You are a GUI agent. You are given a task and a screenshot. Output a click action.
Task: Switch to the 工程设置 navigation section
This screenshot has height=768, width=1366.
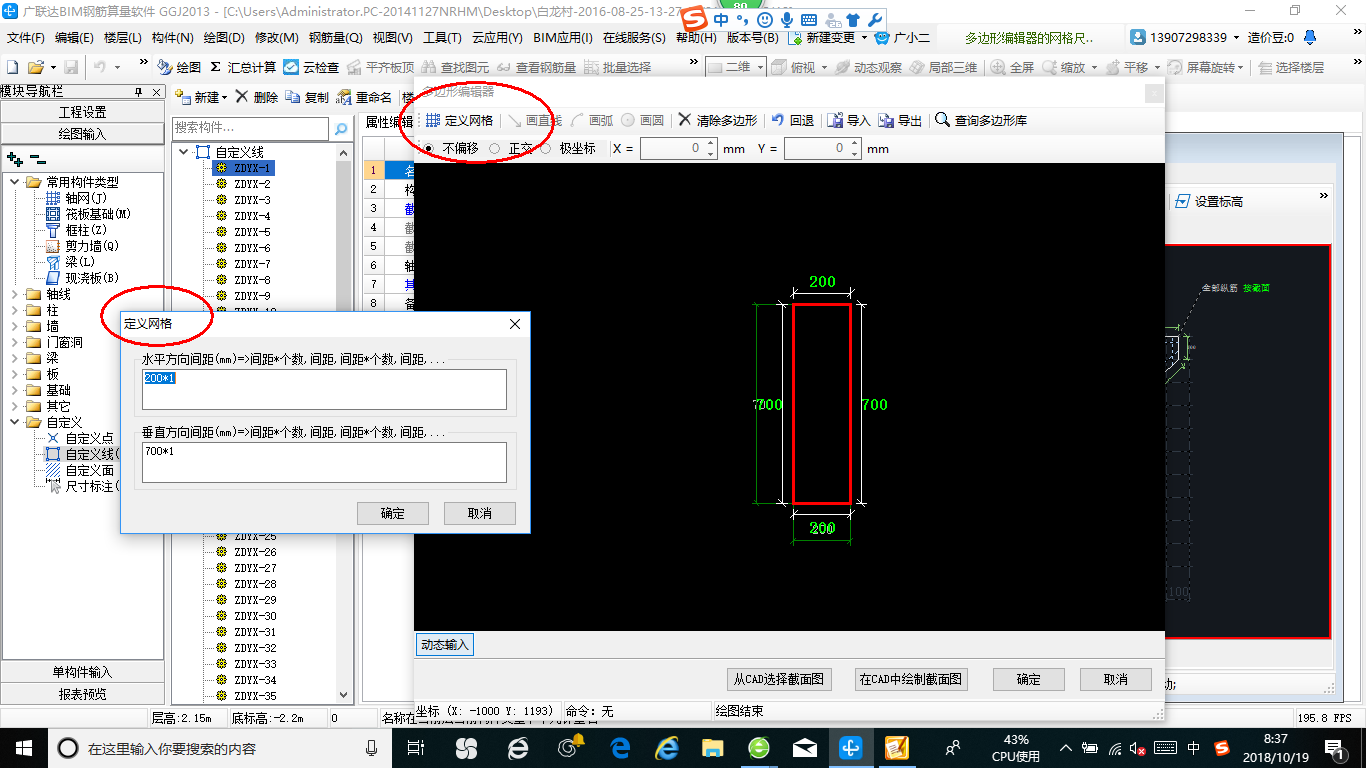[83, 112]
